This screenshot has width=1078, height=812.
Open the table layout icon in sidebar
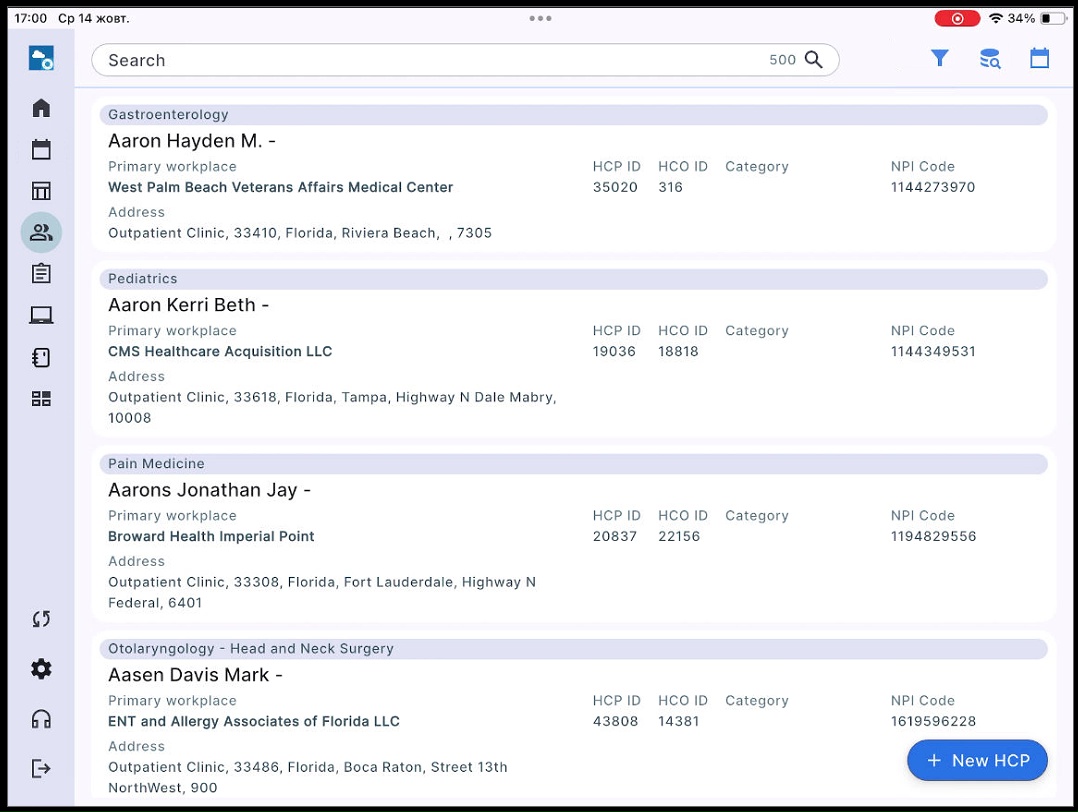41,190
